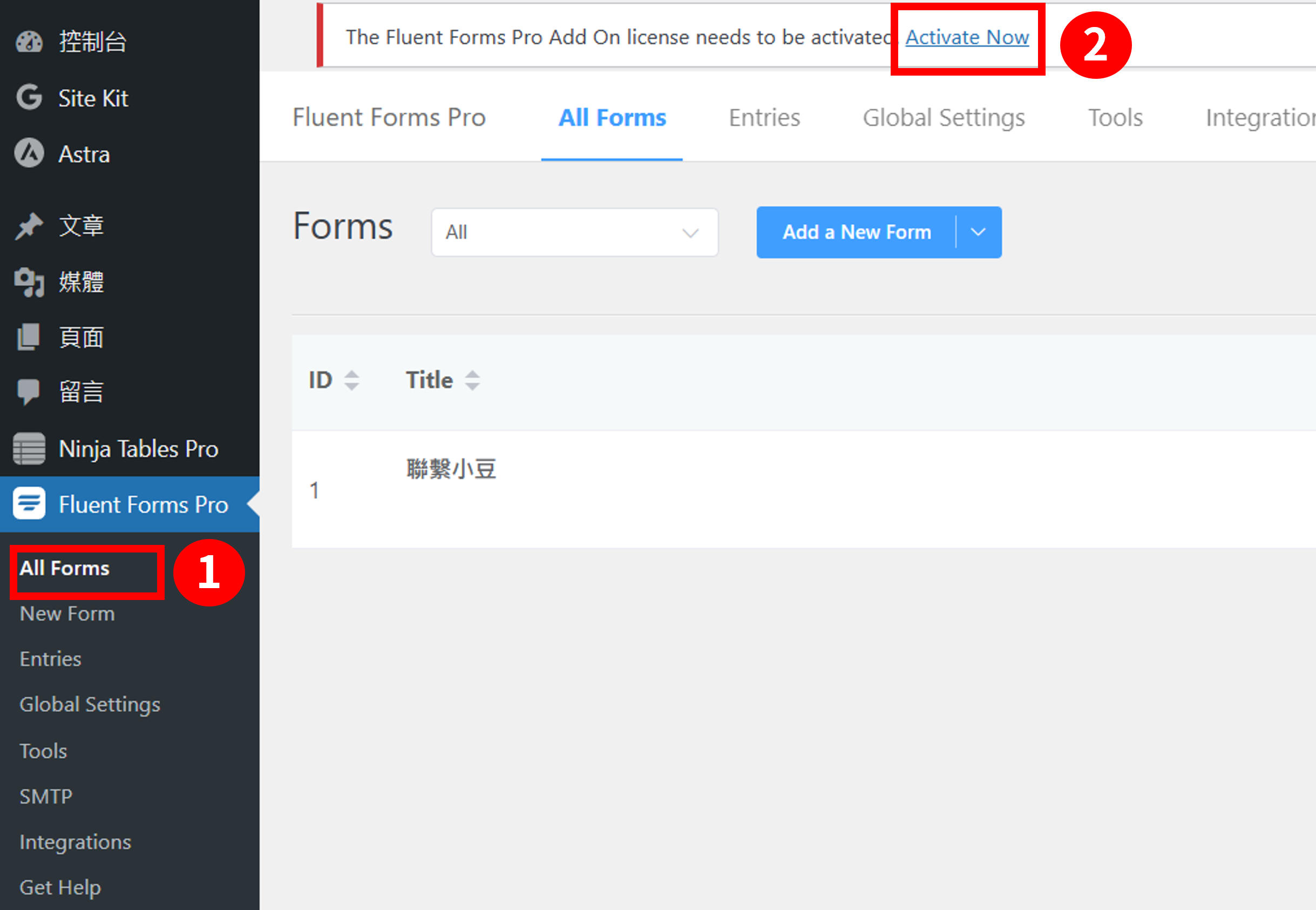Open the Site Kit sidebar menu label

[93, 98]
